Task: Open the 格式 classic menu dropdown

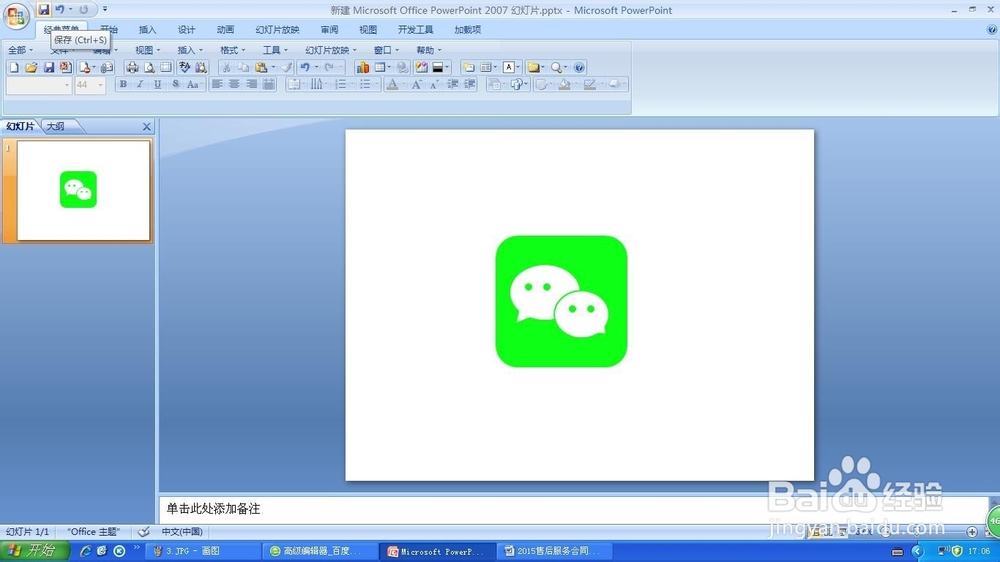Action: tap(232, 50)
